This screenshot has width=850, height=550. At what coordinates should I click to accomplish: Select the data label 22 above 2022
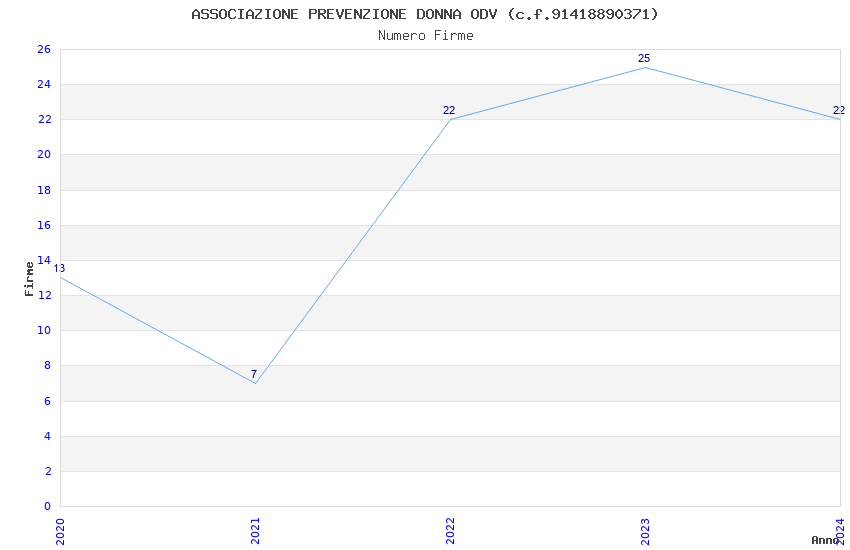point(449,111)
